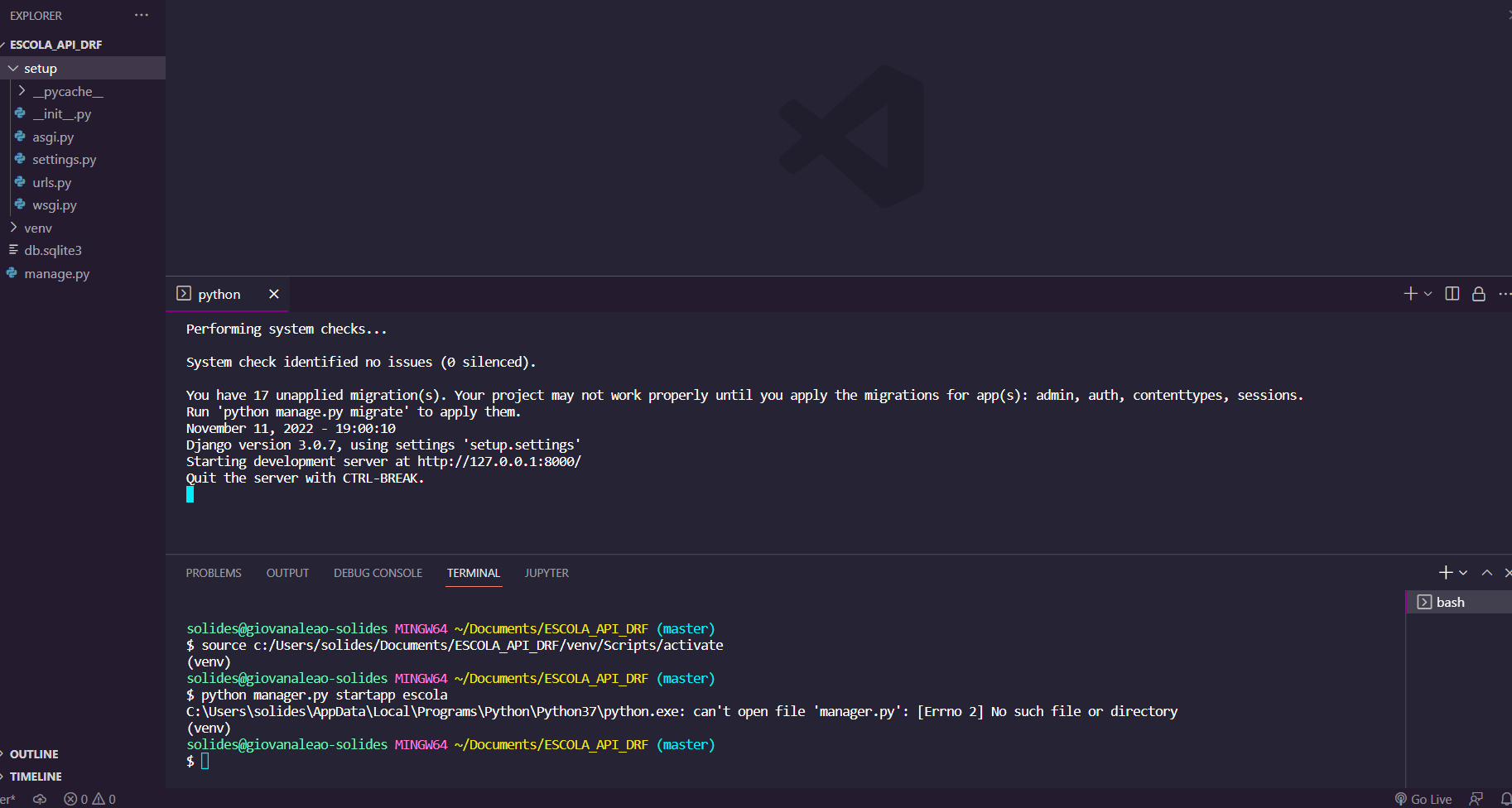The image size is (1512, 808).
Task: Click the 'manager.py' error message line
Action: (681, 711)
